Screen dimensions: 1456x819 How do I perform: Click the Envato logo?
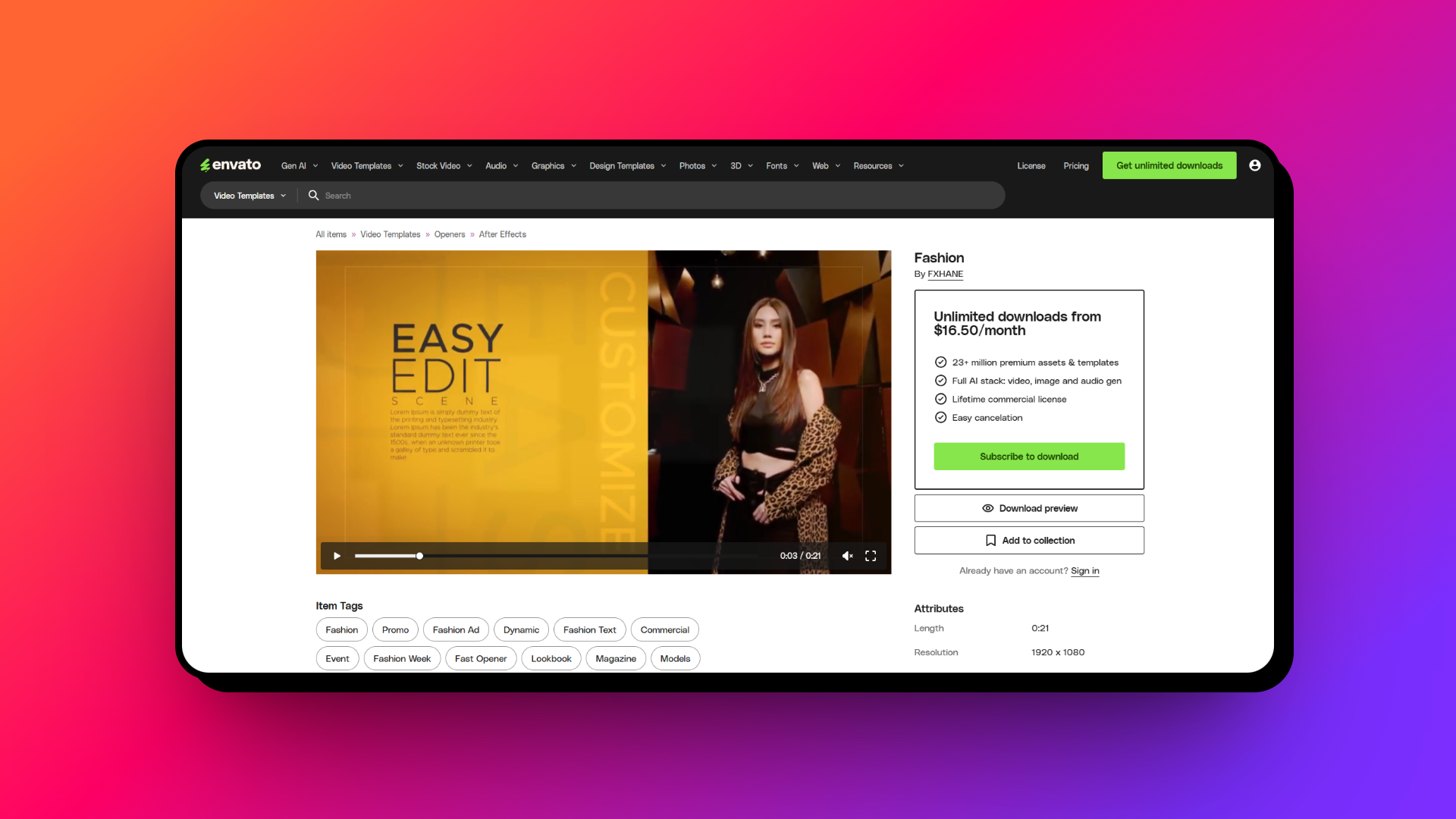click(231, 165)
